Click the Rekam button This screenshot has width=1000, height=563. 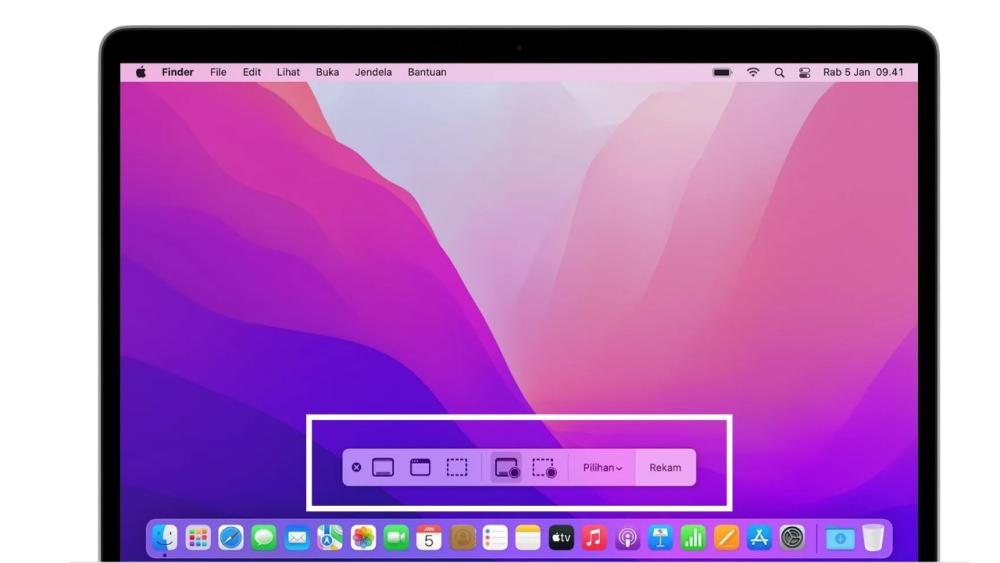[x=665, y=467]
